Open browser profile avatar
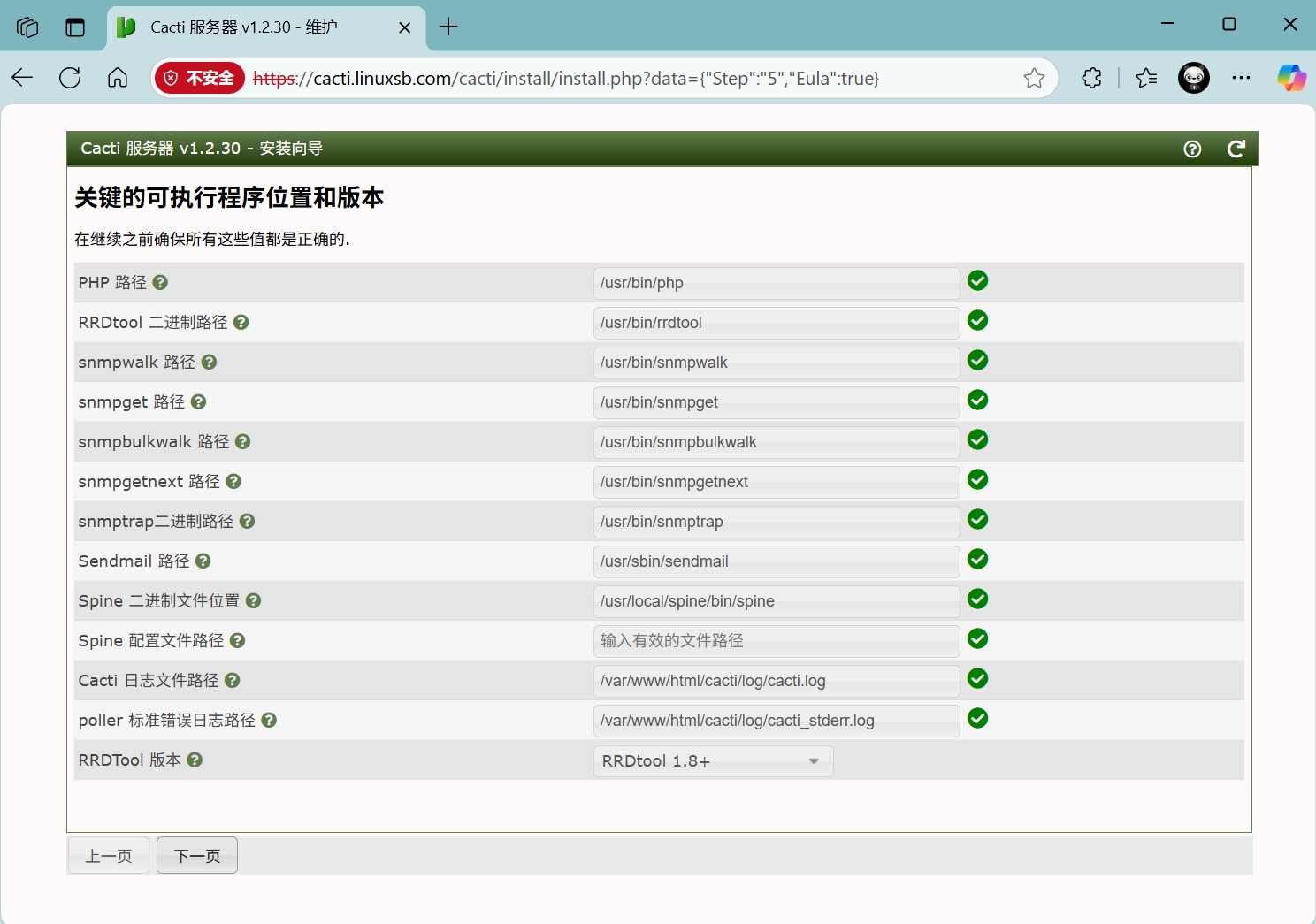 click(x=1194, y=78)
